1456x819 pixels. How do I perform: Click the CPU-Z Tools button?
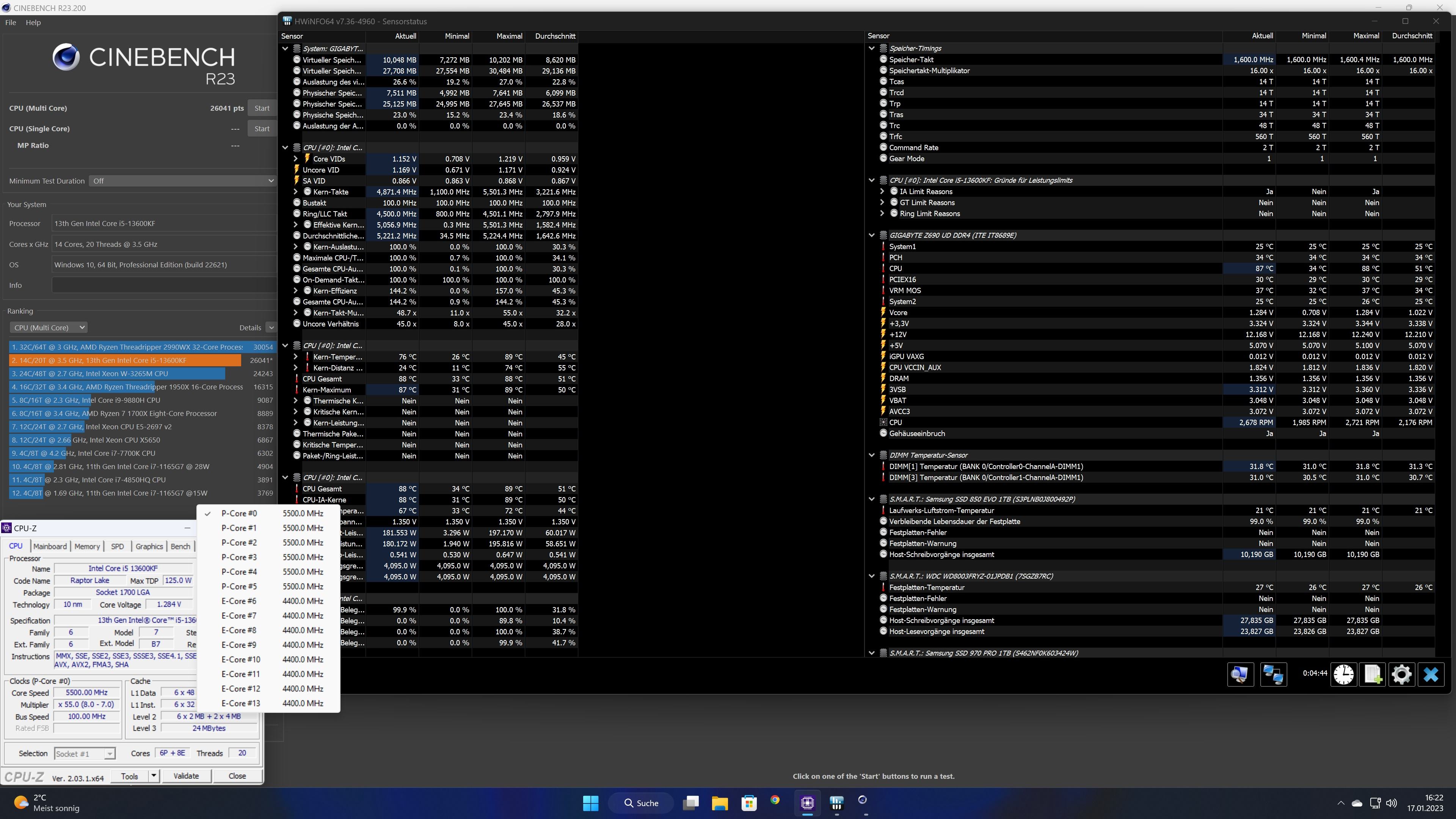pyautogui.click(x=129, y=776)
